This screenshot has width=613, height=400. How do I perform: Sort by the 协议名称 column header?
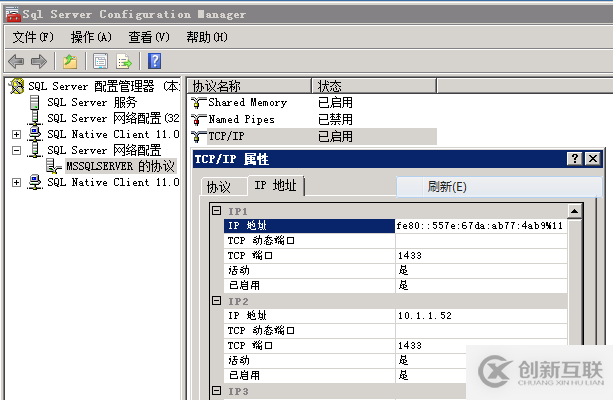coord(249,86)
